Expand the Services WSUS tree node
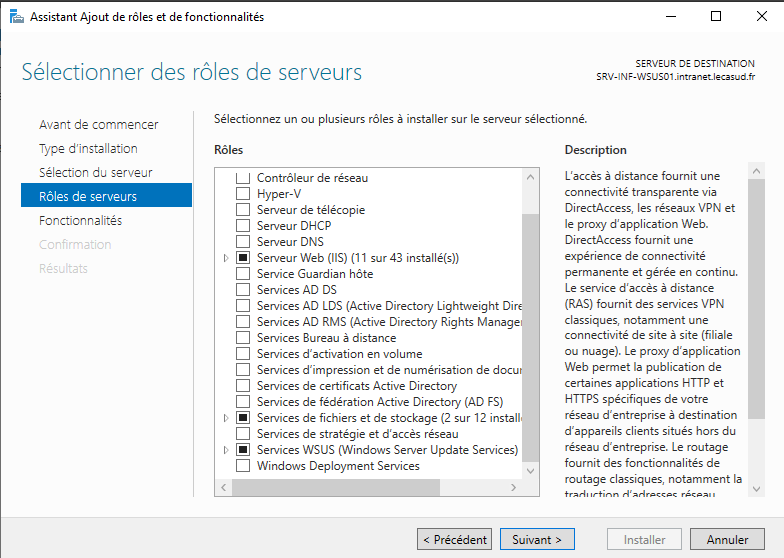 tap(226, 450)
